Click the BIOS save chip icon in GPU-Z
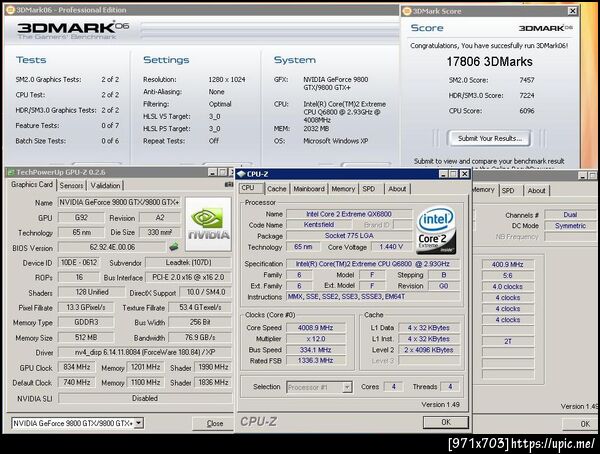600x454 pixels. (174, 247)
